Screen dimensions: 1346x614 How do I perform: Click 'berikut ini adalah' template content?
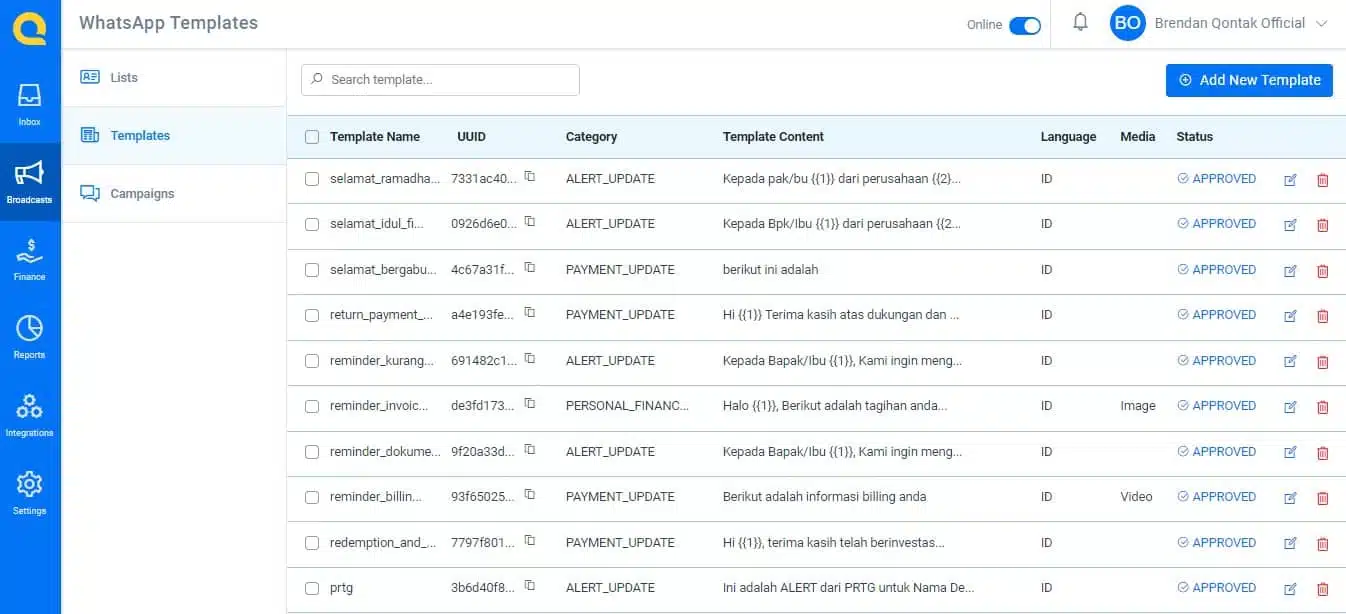[770, 270]
